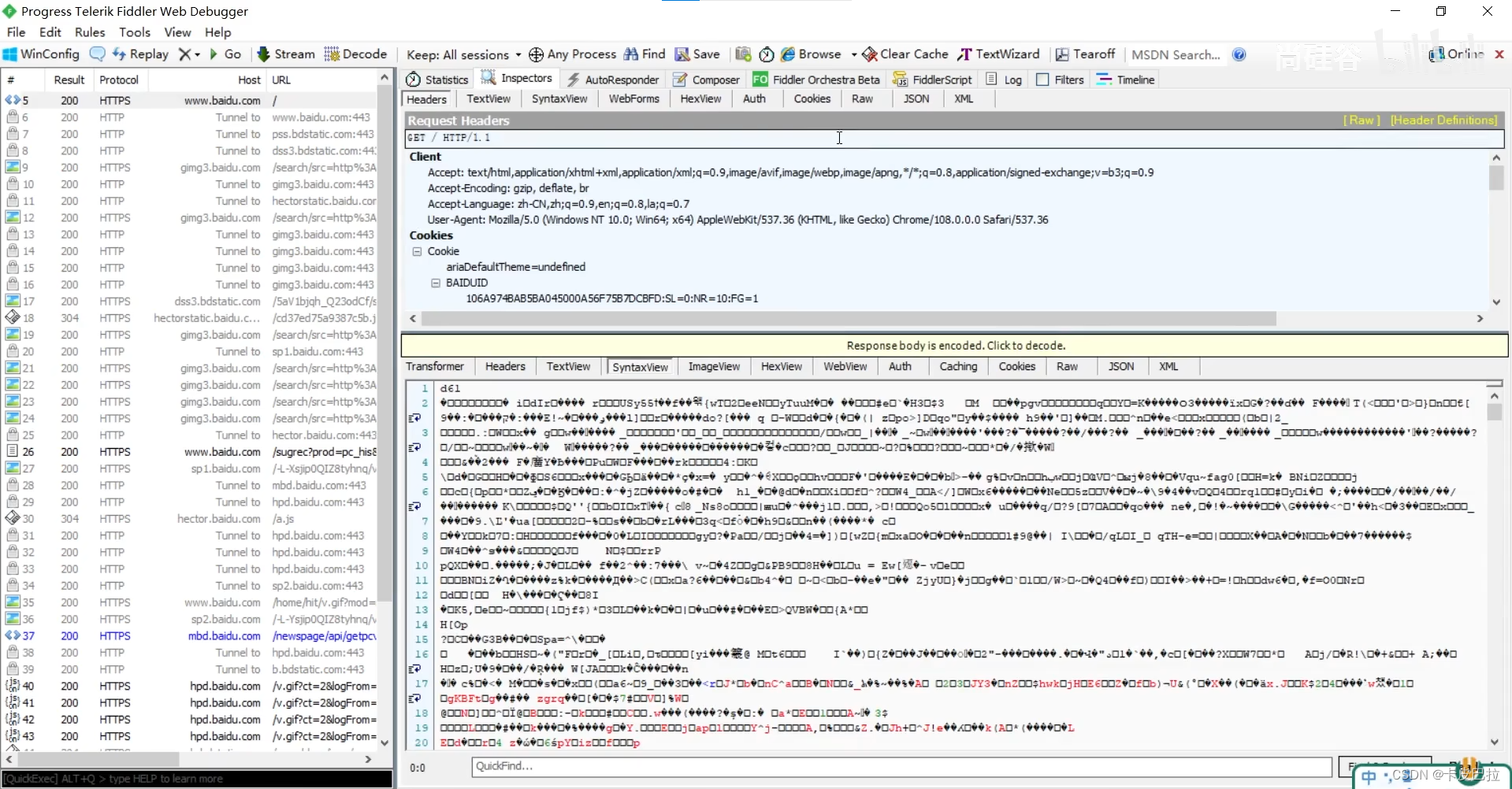Sort sessions by Protocol column
Viewport: 1512px width, 789px height.
(x=119, y=80)
